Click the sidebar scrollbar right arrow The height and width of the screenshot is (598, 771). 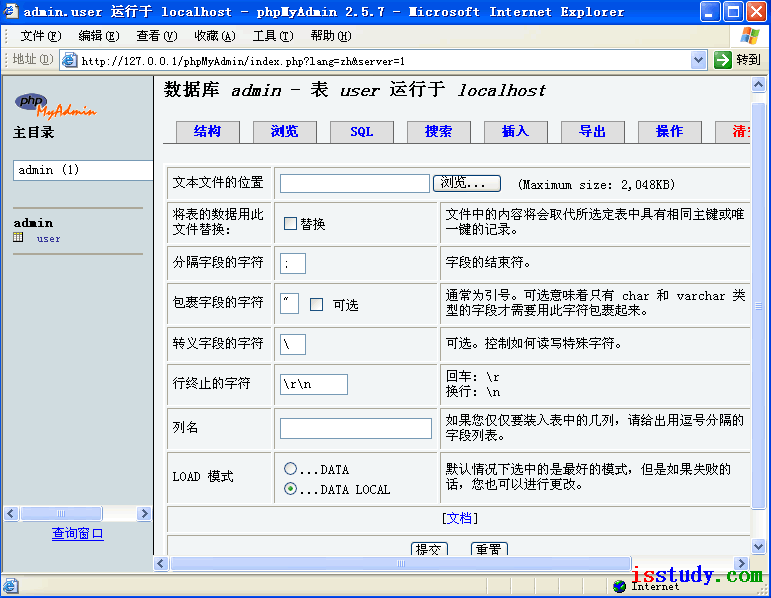[x=144, y=513]
